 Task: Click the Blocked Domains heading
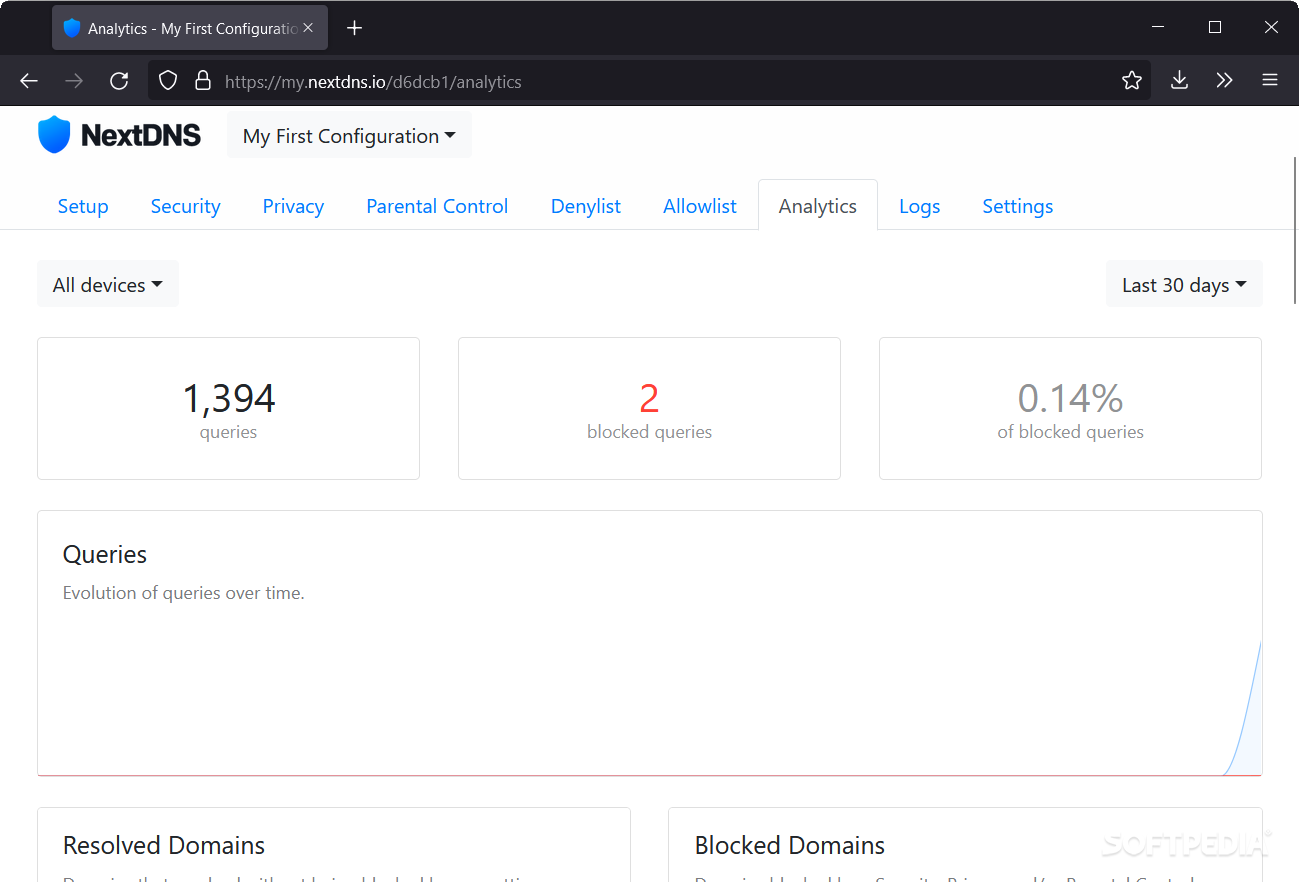tap(790, 845)
